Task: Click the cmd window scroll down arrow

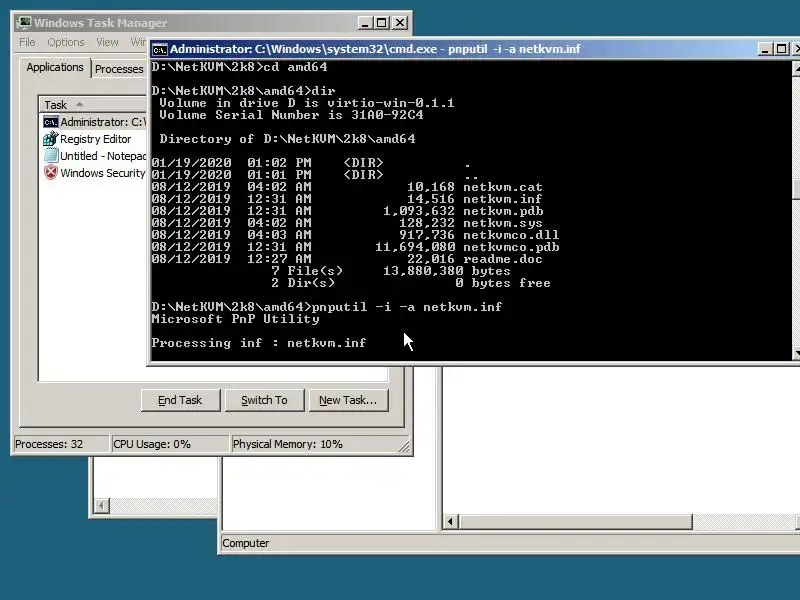Action: (x=796, y=353)
